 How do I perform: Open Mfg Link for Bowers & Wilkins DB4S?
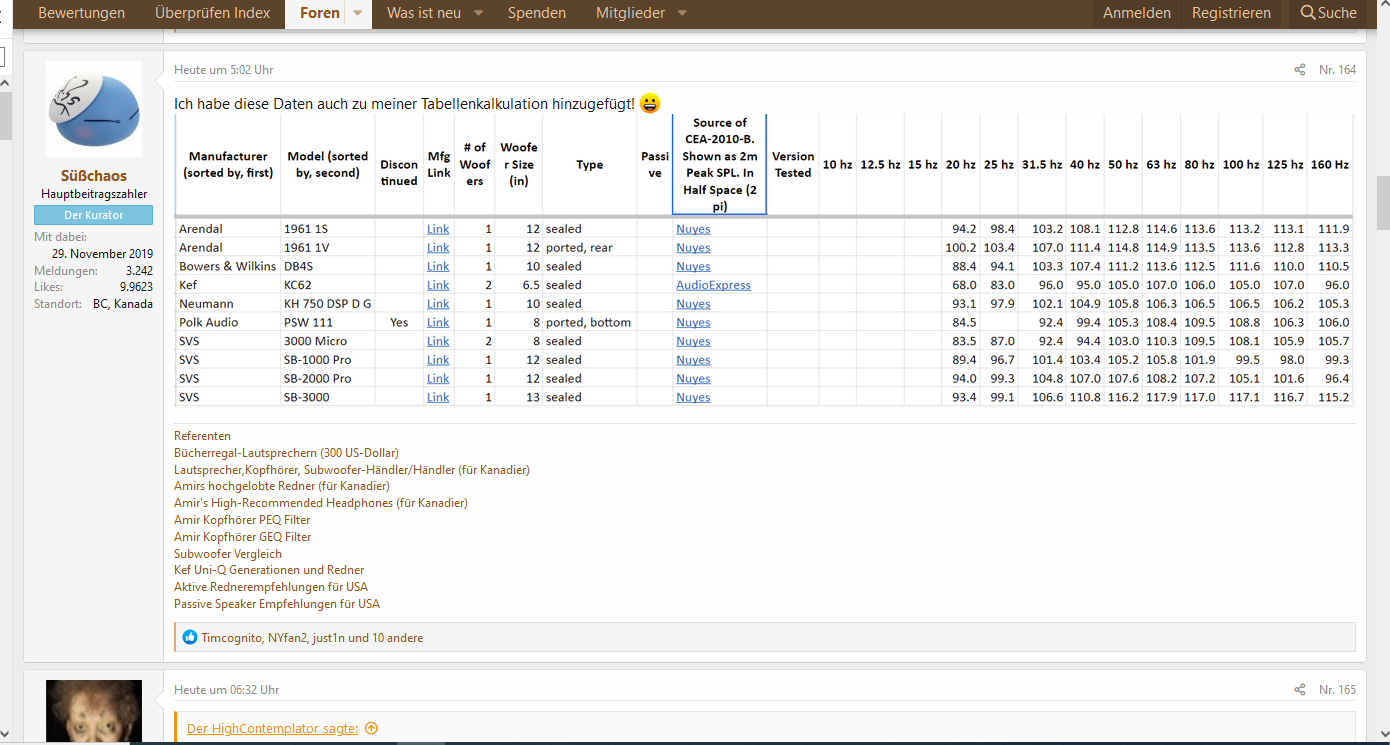click(x=438, y=267)
